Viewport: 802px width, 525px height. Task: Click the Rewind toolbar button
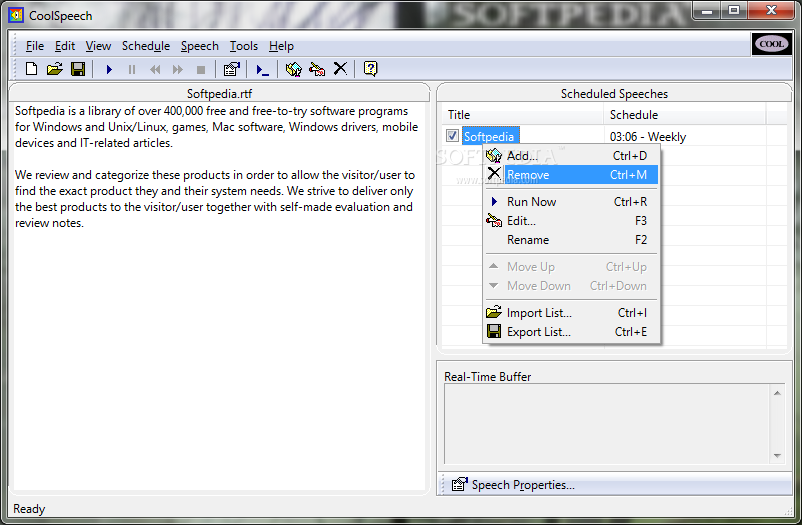coord(155,69)
